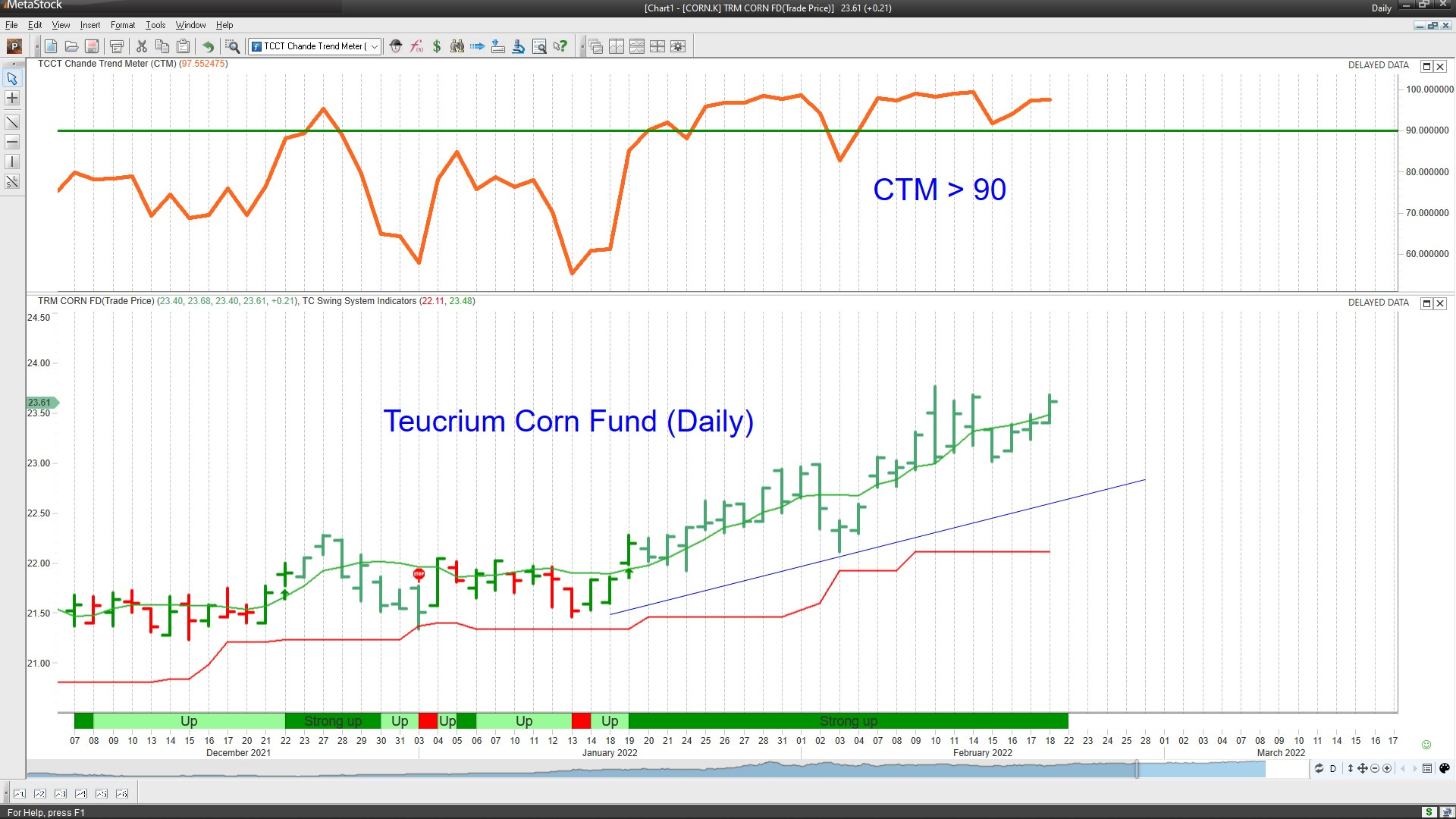
Task: Close the CTM indicator pane
Action: (1440, 67)
